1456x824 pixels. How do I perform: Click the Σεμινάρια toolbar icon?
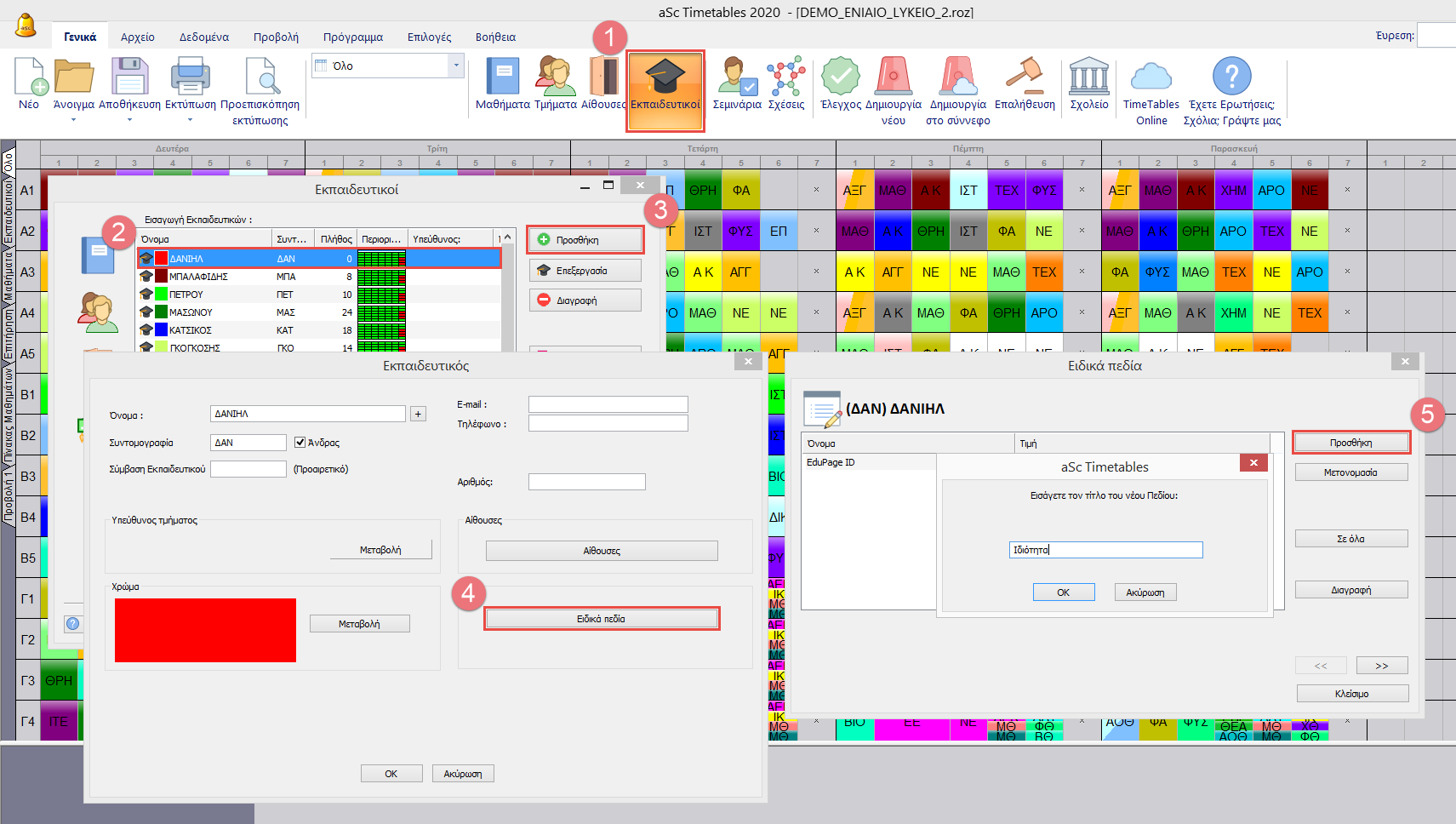[737, 83]
